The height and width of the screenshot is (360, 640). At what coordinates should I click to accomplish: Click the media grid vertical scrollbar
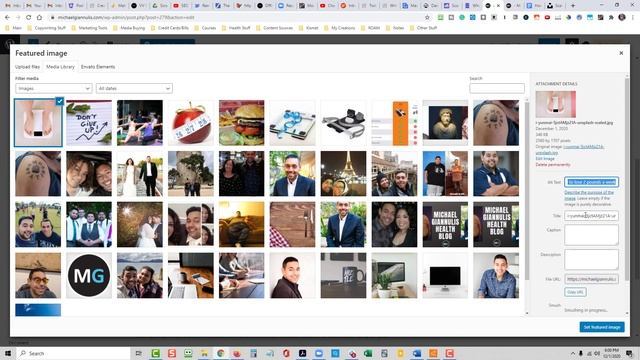click(527, 191)
